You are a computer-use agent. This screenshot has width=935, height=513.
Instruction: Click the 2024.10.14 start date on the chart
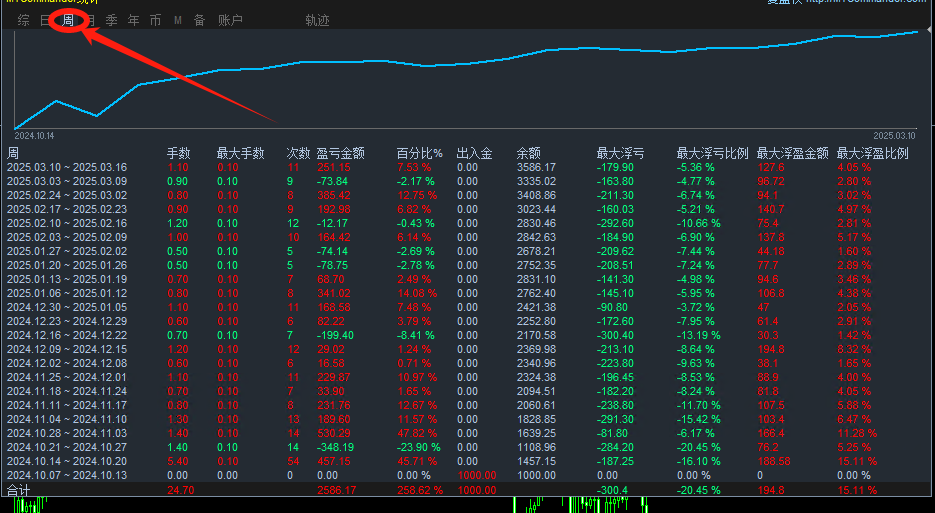point(34,136)
